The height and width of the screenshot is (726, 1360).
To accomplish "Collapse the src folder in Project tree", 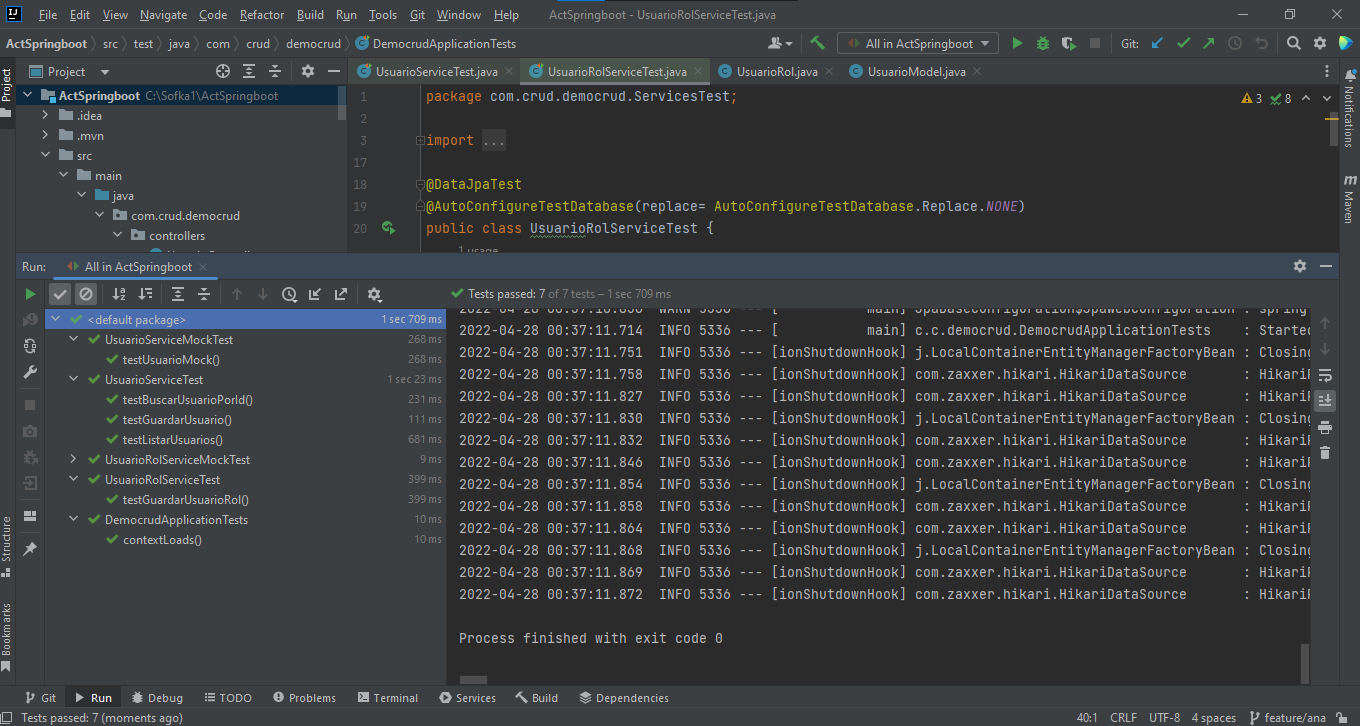I will tap(45, 155).
